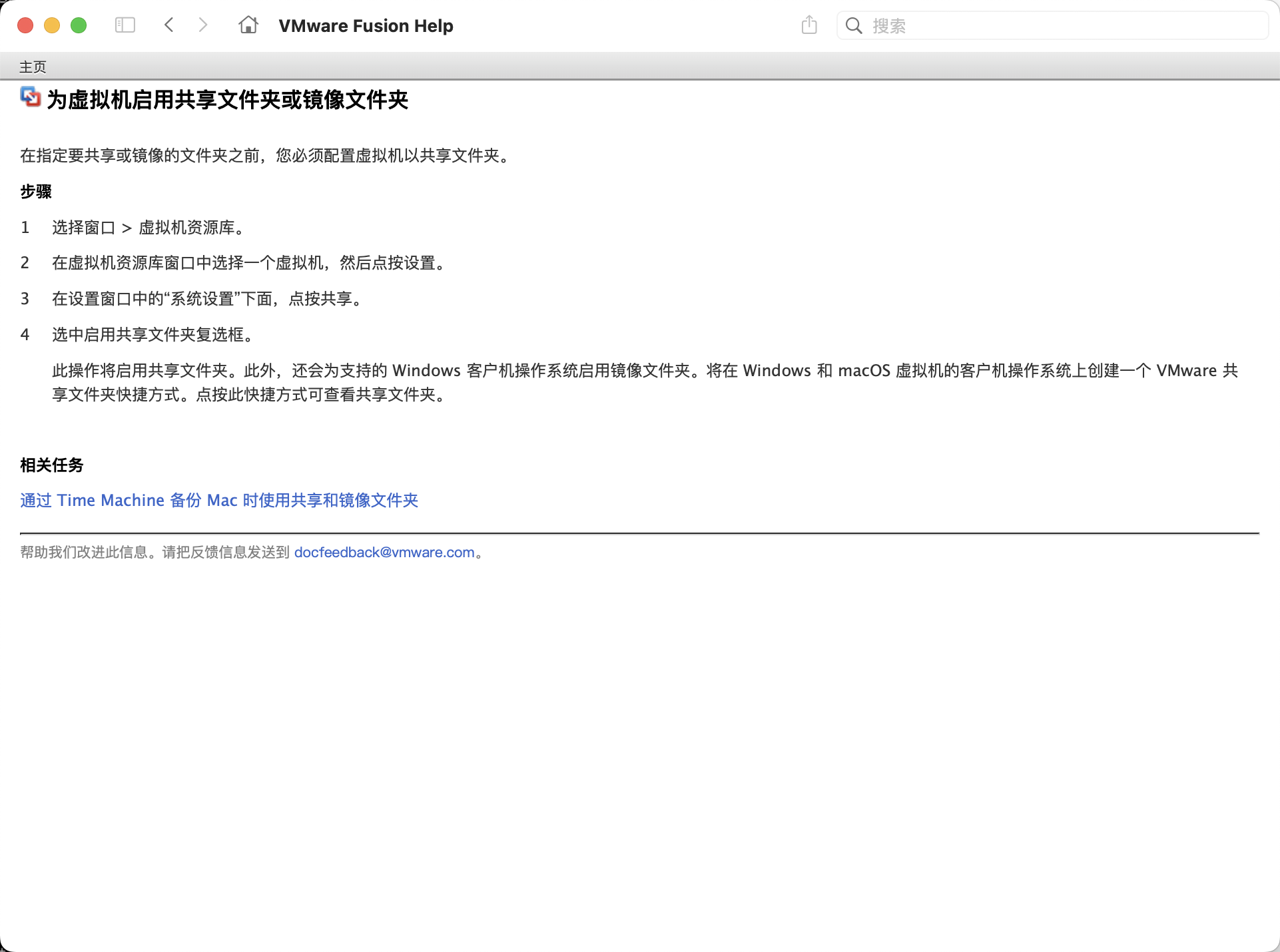The height and width of the screenshot is (952, 1280).
Task: Click inside the 搜索 search field
Action: [1066, 26]
